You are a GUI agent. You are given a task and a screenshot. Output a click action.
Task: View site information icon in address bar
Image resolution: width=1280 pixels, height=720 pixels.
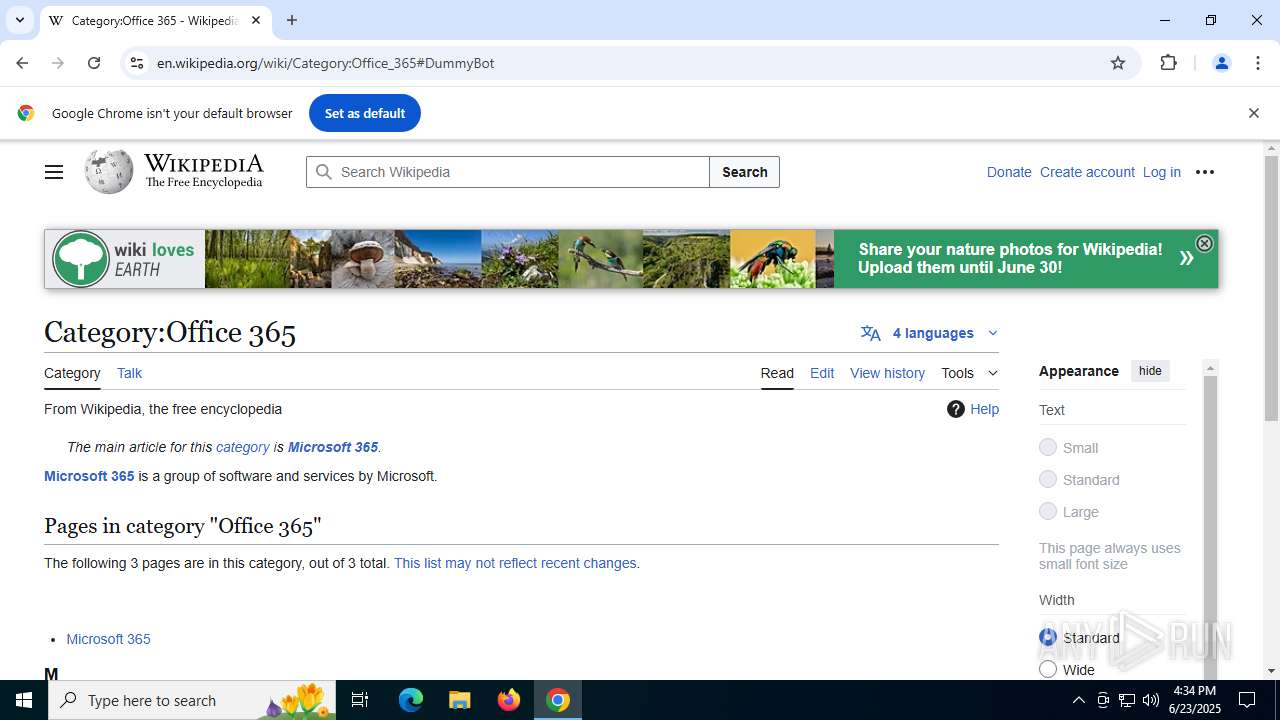tap(137, 63)
